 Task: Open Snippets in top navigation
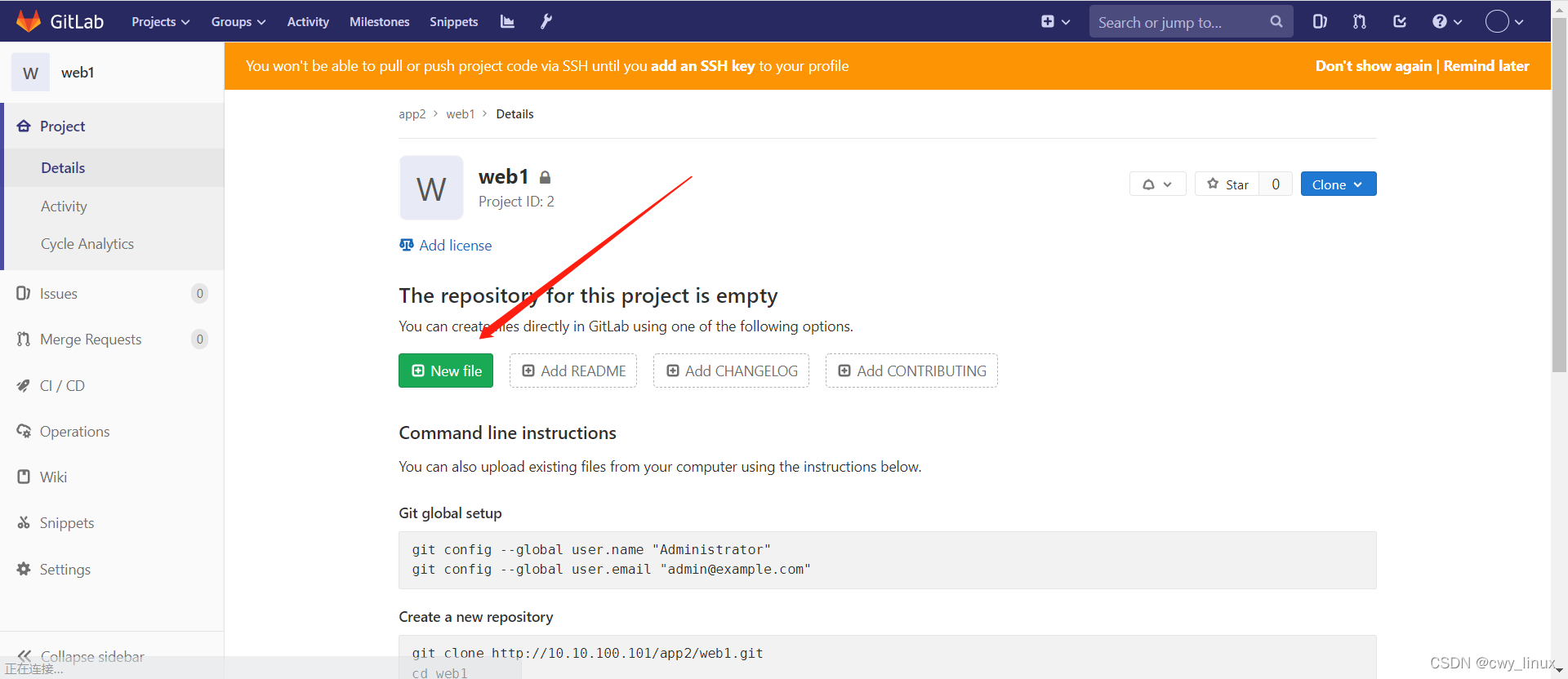pyautogui.click(x=454, y=22)
